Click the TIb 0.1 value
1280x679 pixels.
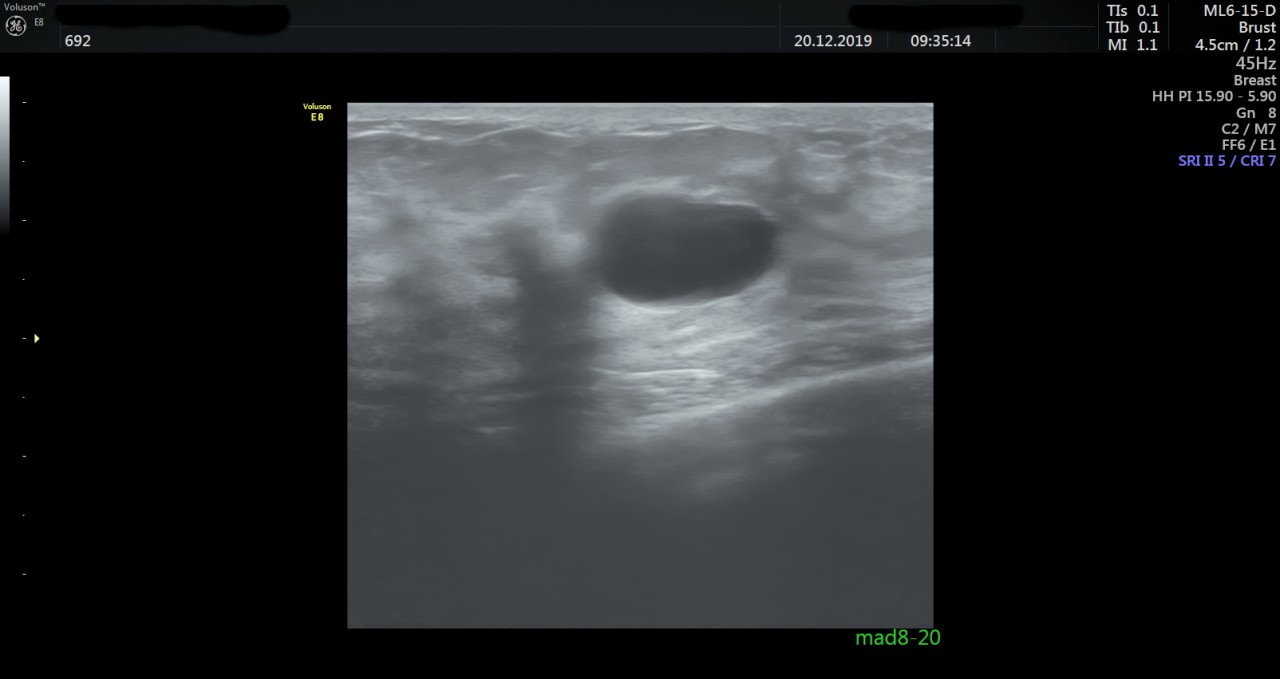(1133, 28)
